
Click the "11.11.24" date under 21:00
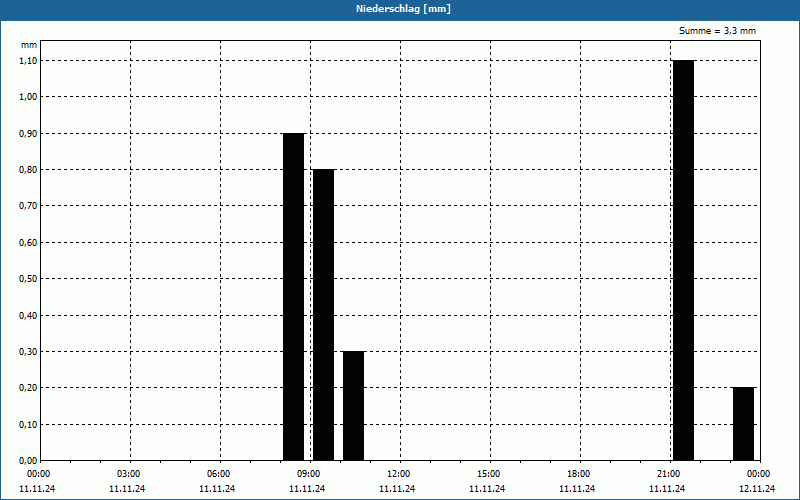[667, 489]
